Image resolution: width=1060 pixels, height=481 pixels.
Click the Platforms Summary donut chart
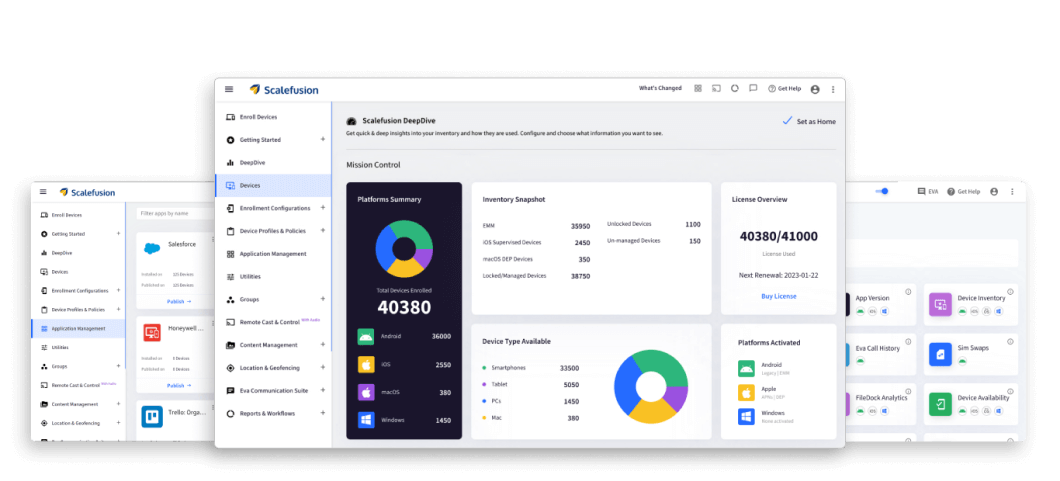[404, 249]
